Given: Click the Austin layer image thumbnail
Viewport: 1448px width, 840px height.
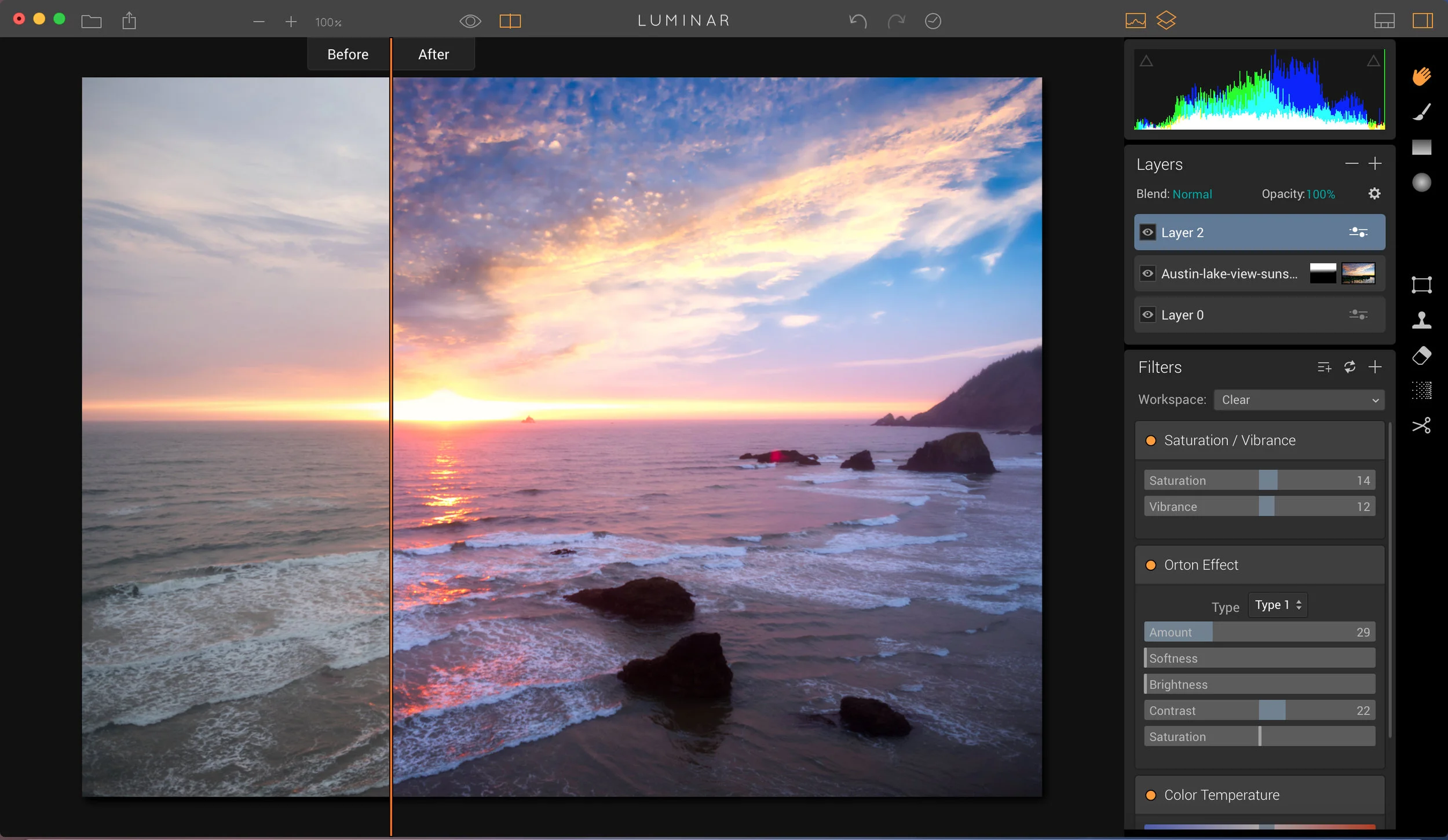Looking at the screenshot, I should 1358,273.
